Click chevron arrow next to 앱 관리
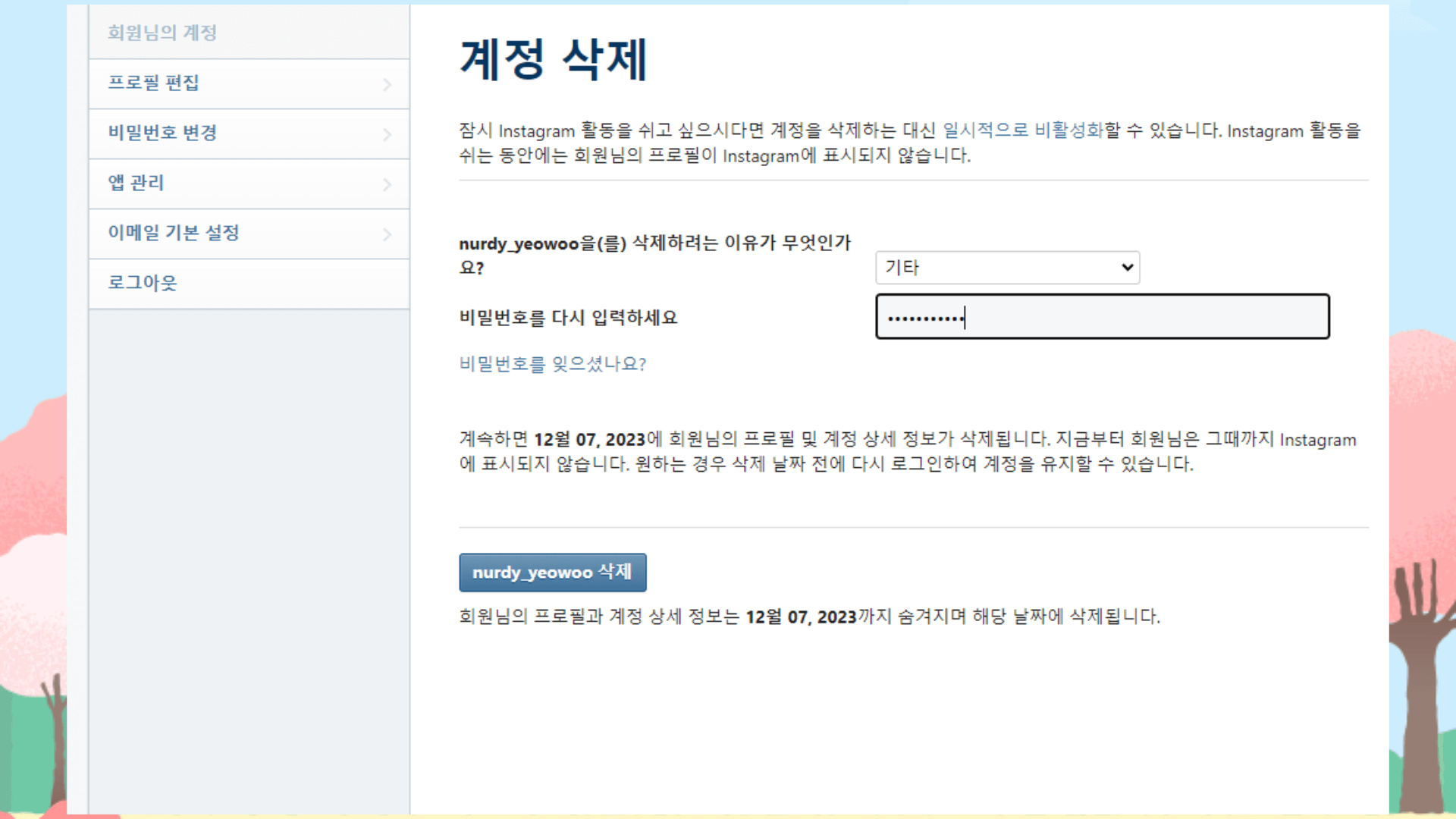Viewport: 1456px width, 819px height. [387, 184]
